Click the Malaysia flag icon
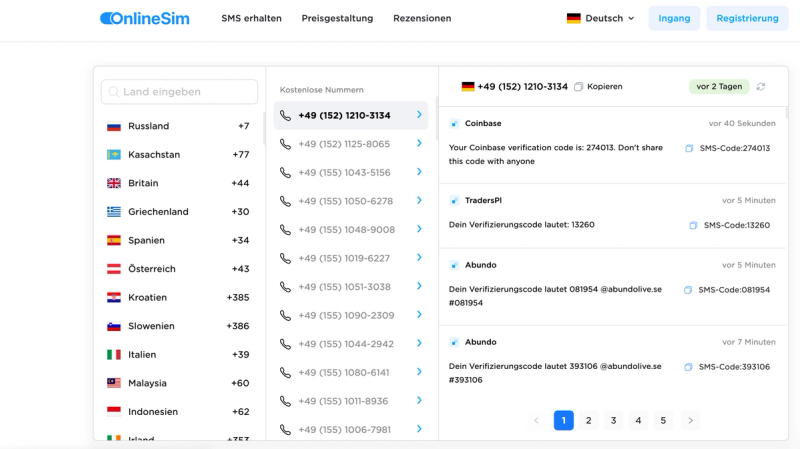The height and width of the screenshot is (449, 800). pos(114,383)
